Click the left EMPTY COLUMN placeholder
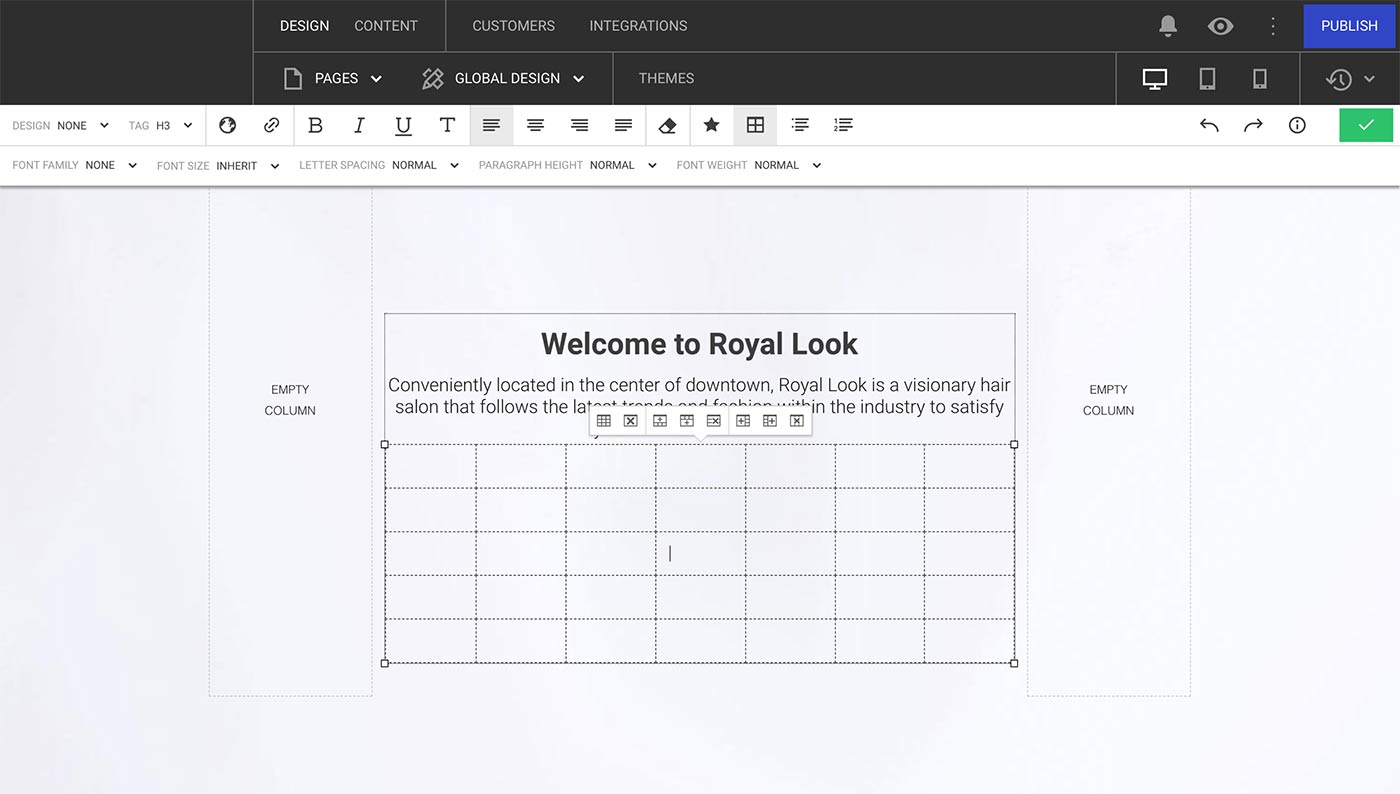Screen dimensions: 1400x794 [290, 400]
